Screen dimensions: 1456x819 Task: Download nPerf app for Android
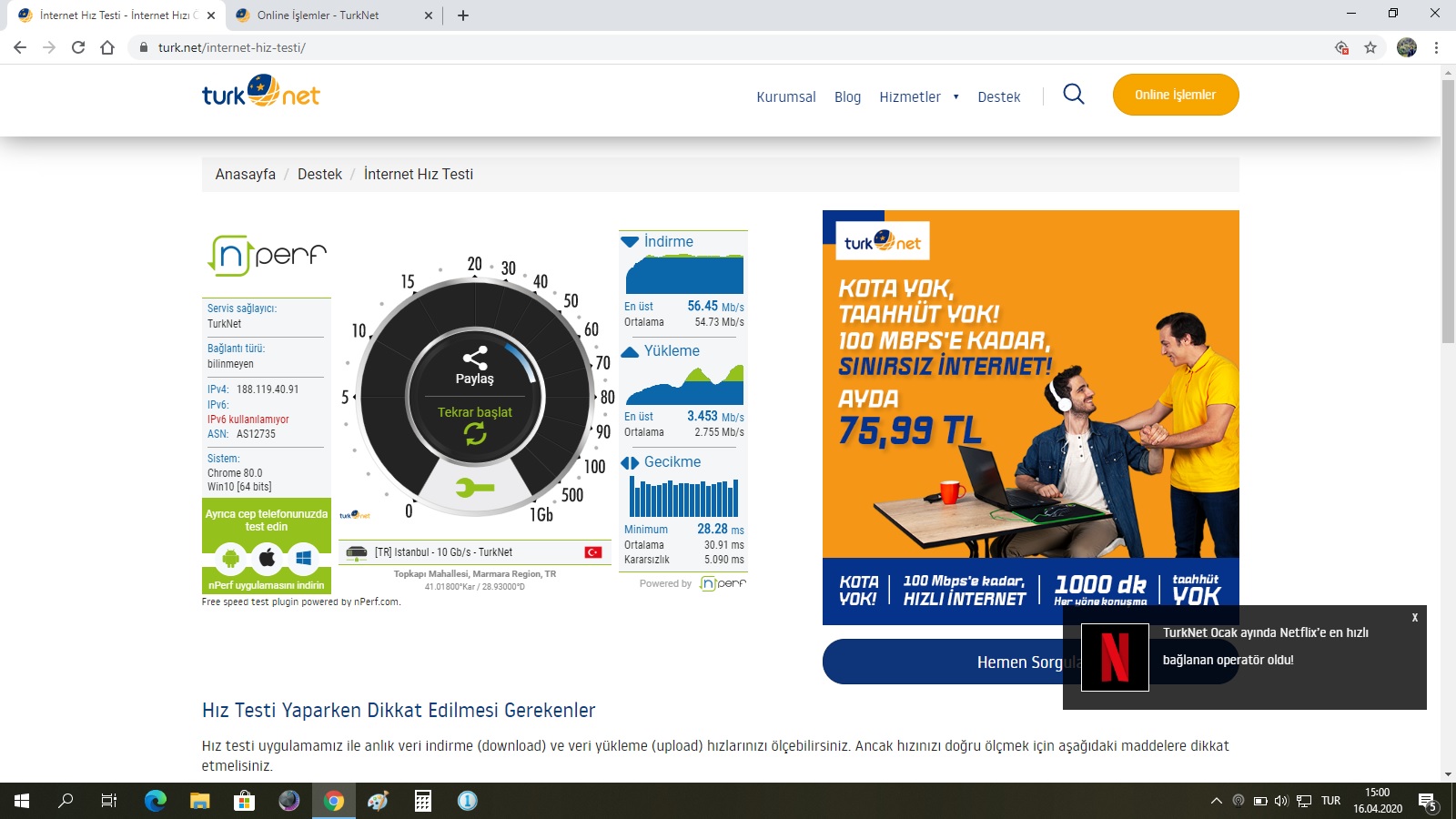[x=231, y=557]
